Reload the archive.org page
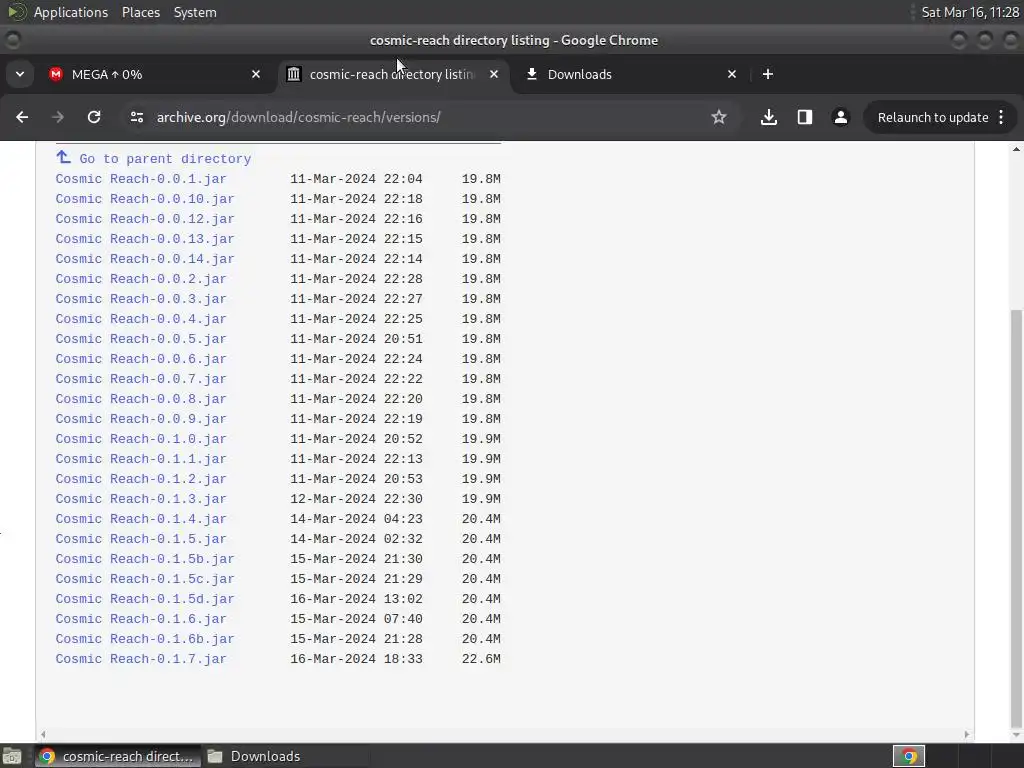This screenshot has width=1024, height=768. 94,118
